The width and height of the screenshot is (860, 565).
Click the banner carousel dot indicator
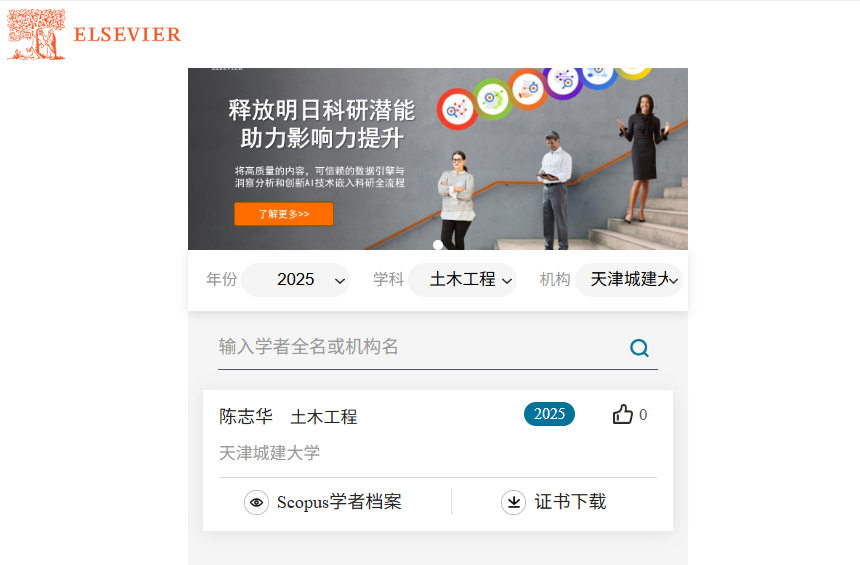[x=438, y=245]
